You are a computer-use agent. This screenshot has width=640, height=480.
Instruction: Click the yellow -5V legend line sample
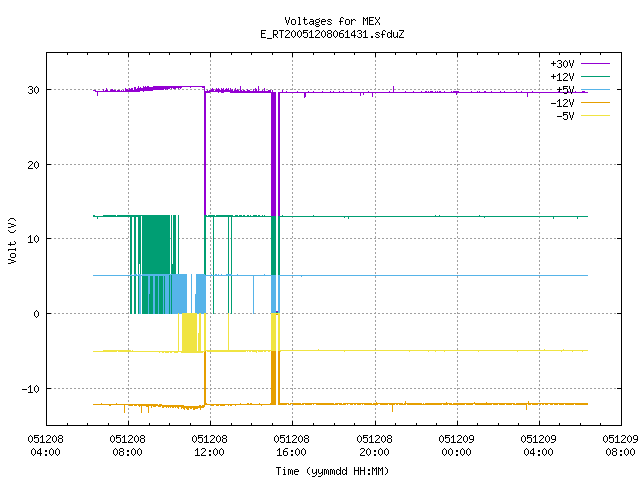595,116
